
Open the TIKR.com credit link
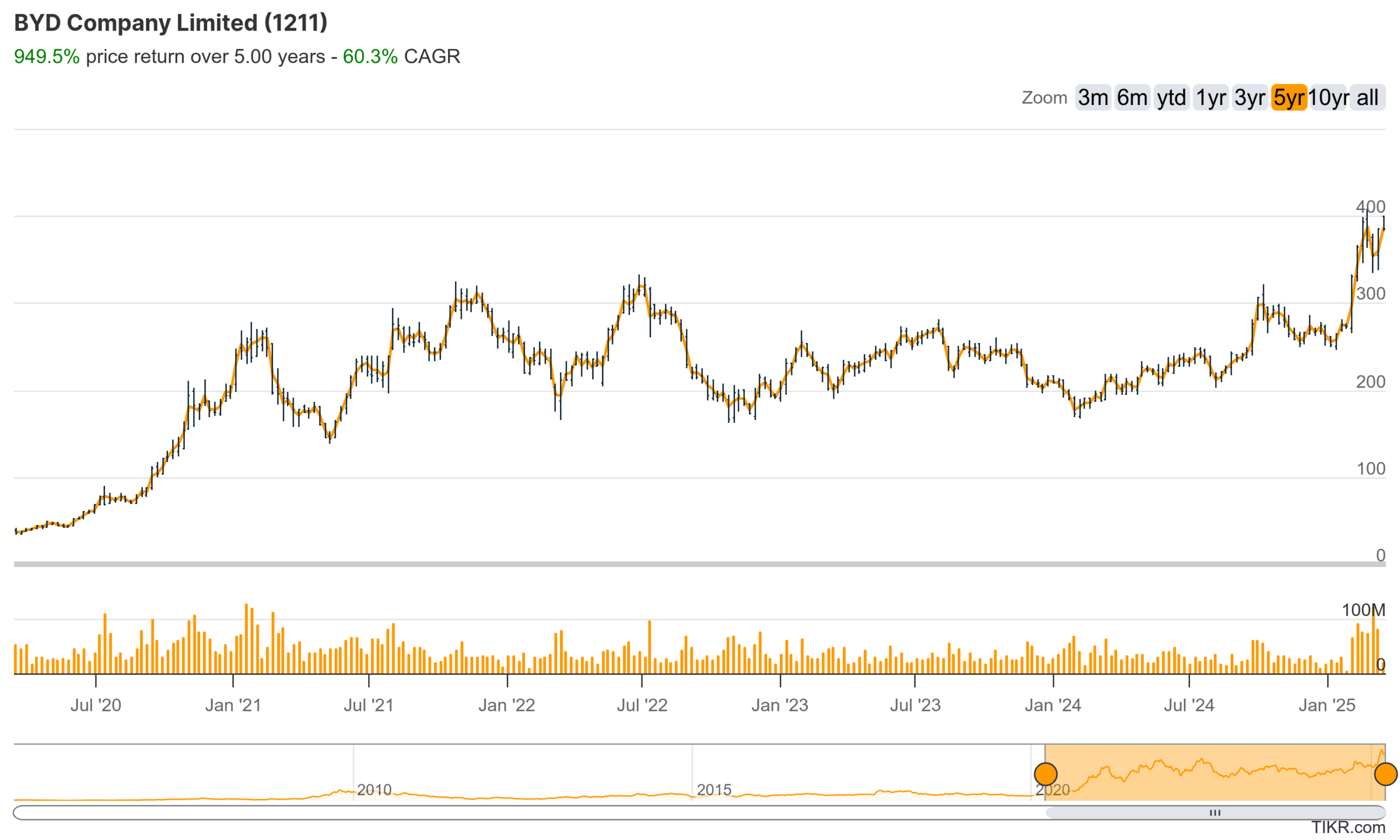[1348, 827]
